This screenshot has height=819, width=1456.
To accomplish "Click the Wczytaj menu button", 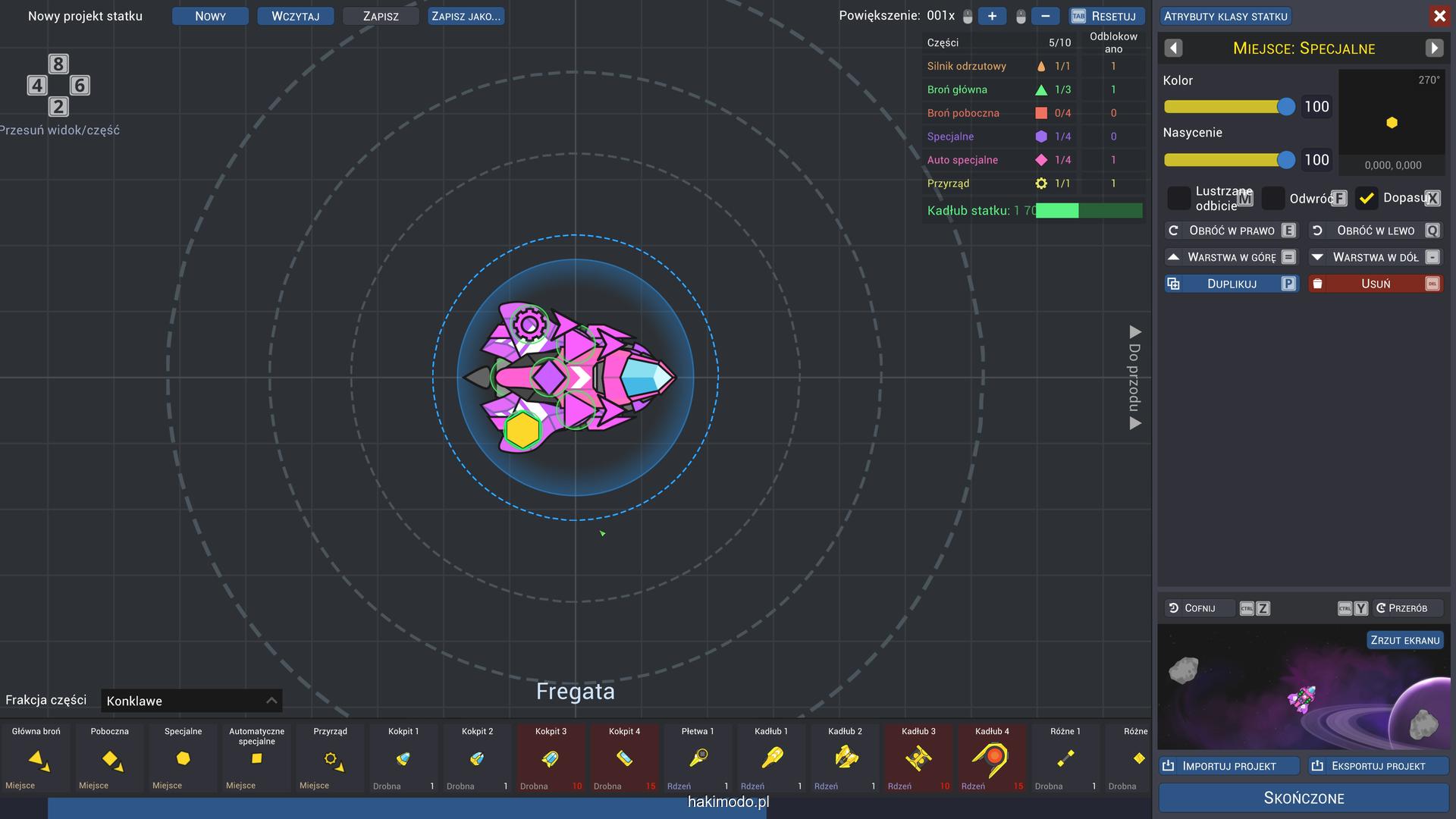I will [295, 16].
